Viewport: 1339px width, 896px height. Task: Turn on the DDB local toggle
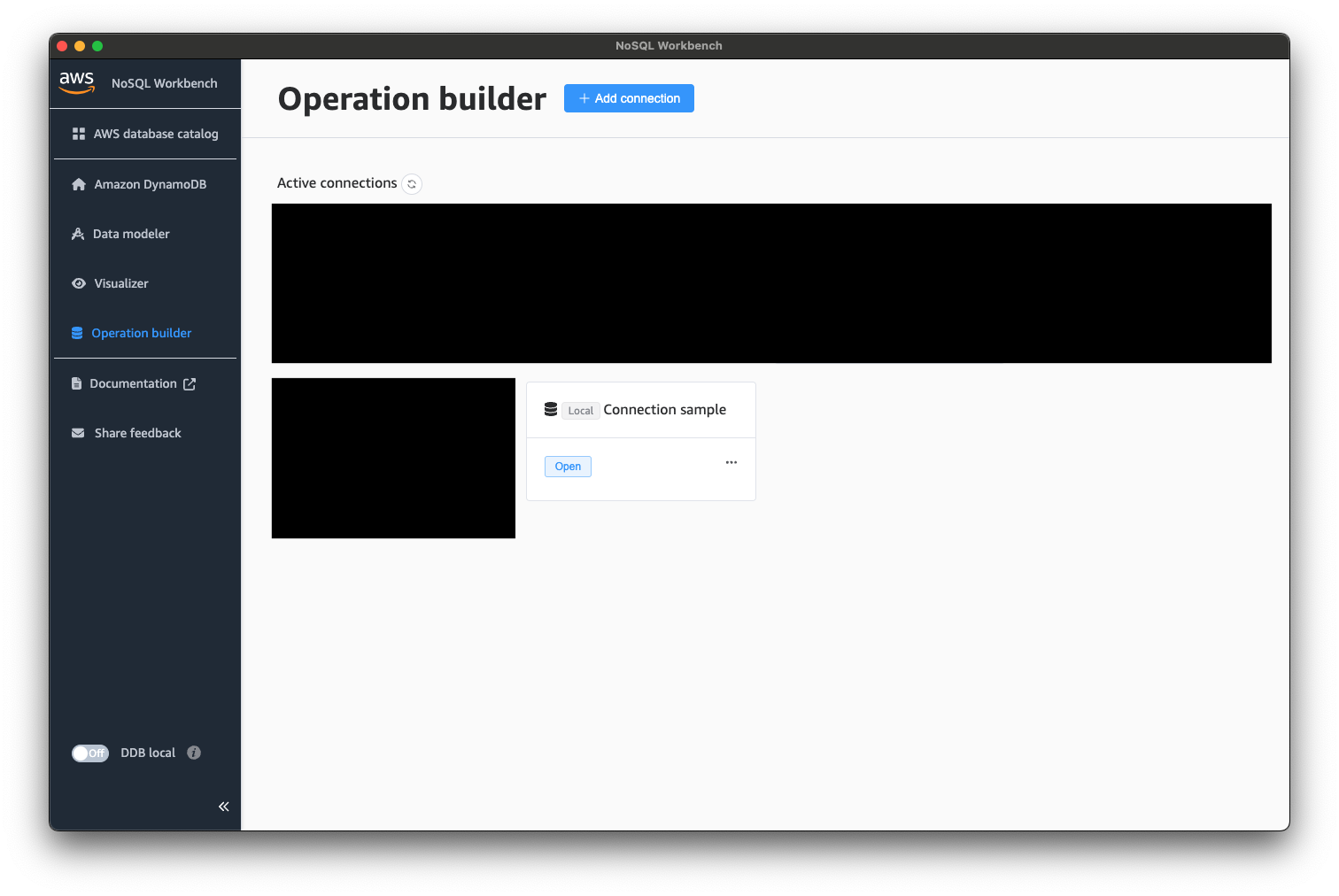pyautogui.click(x=90, y=753)
